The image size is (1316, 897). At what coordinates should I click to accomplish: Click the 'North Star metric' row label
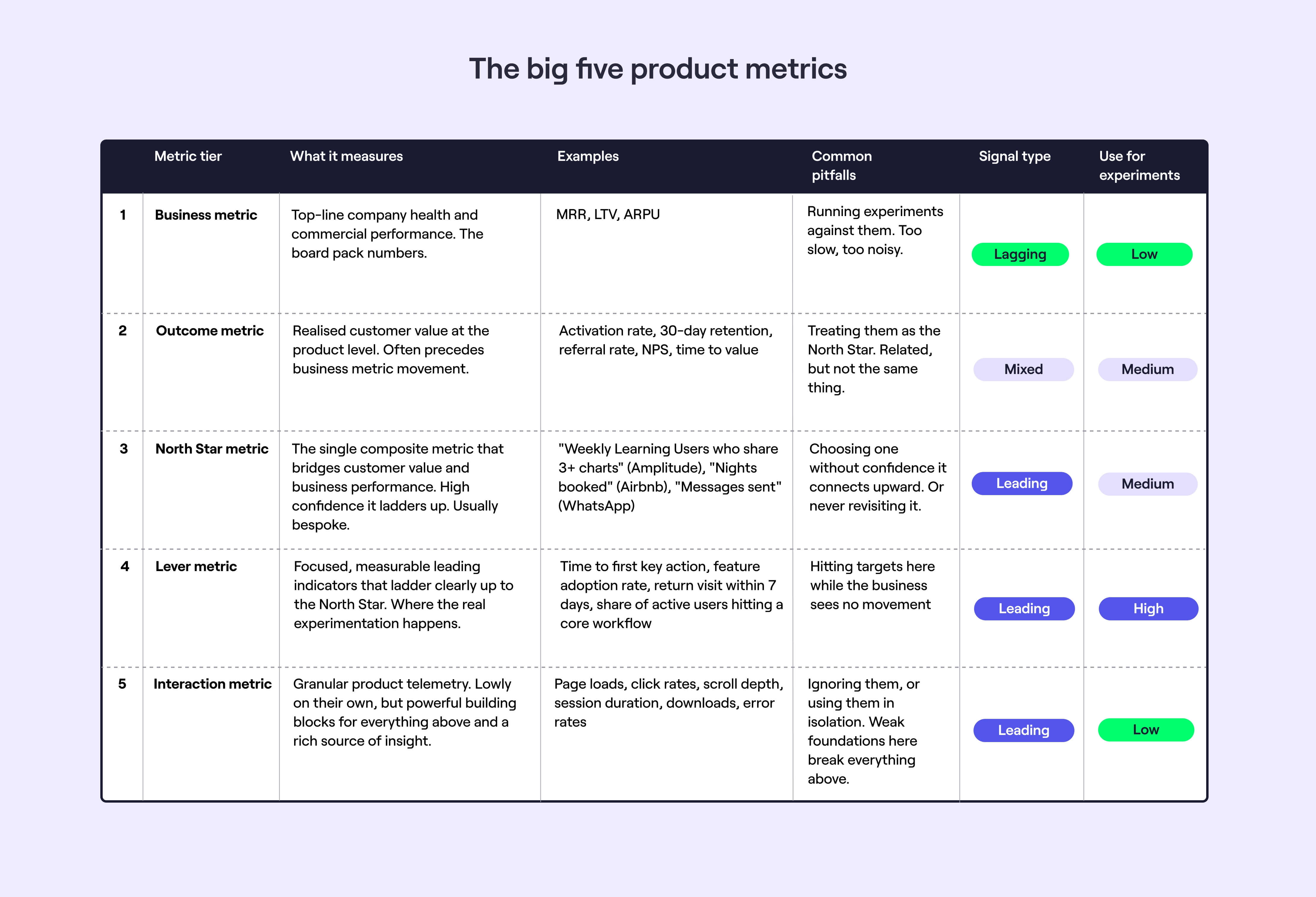pos(212,449)
